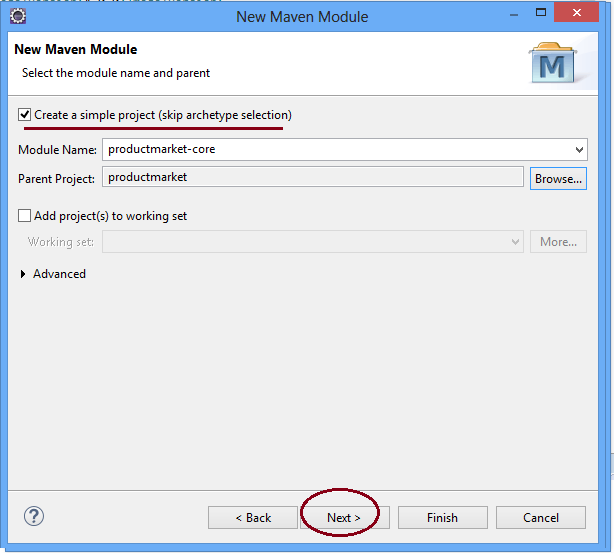Open the Module Name dropdown arrow

pyautogui.click(x=579, y=150)
